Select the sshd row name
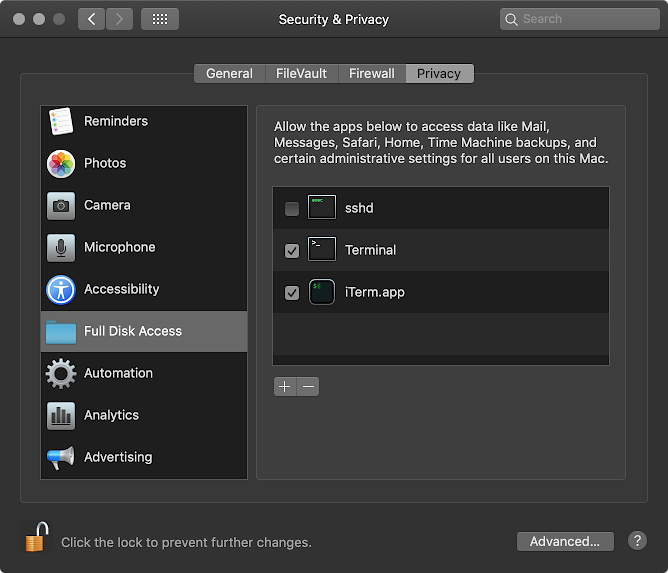The height and width of the screenshot is (573, 668). click(359, 208)
